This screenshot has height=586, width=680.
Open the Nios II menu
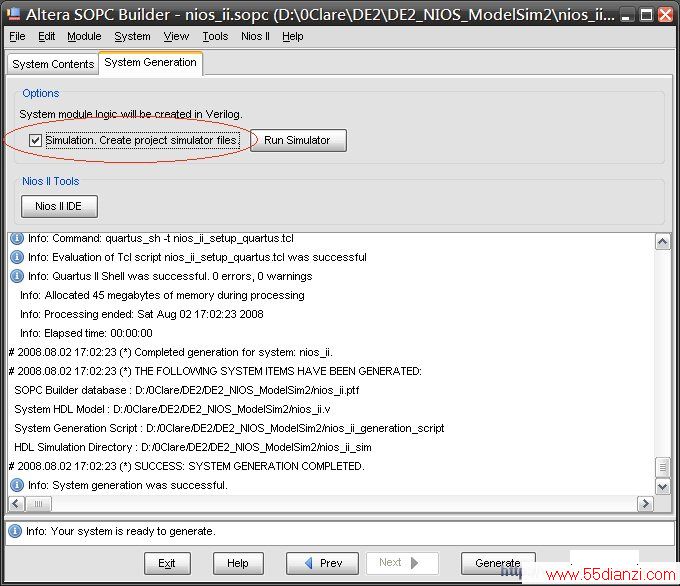255,36
